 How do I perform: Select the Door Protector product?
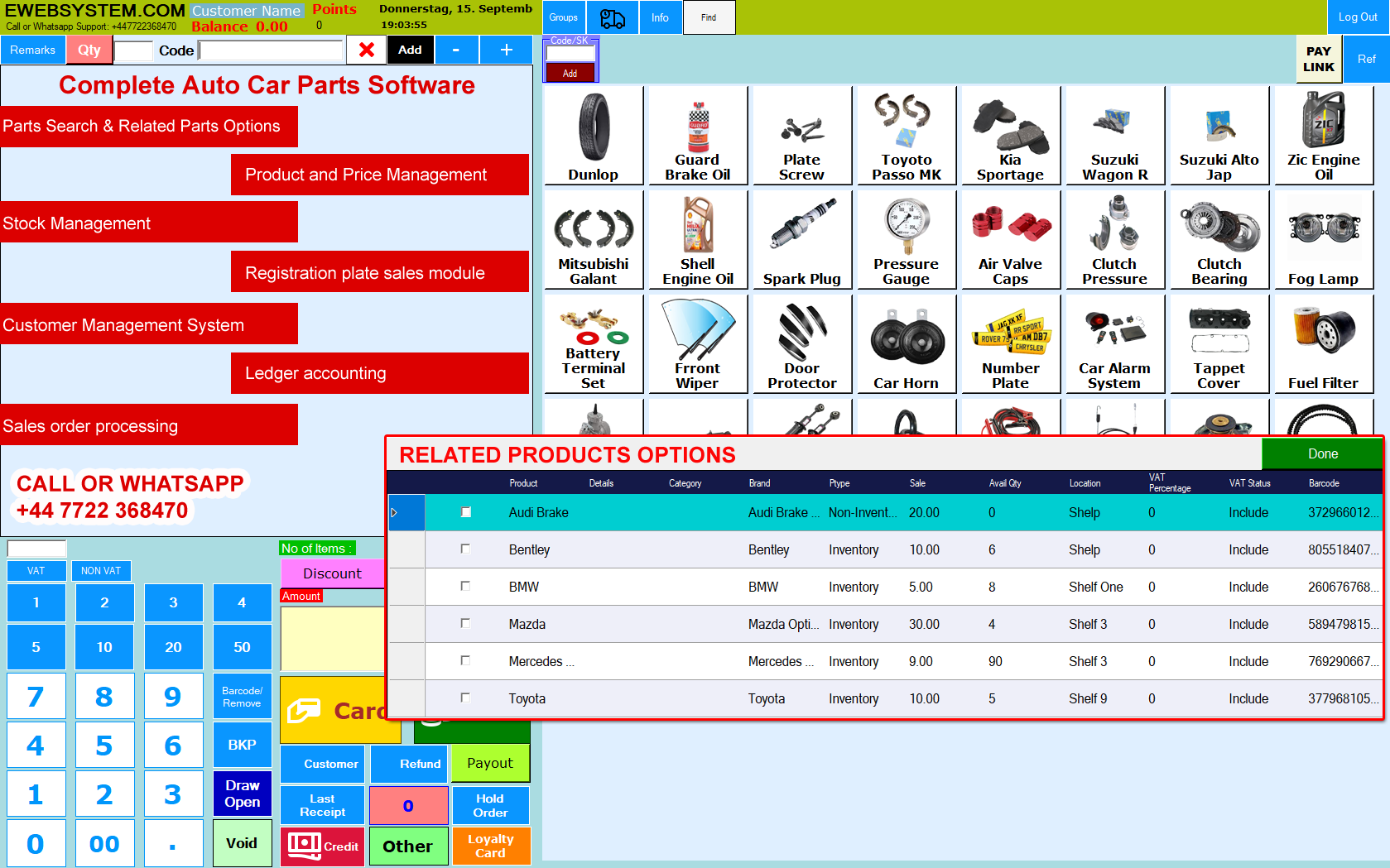click(x=802, y=343)
